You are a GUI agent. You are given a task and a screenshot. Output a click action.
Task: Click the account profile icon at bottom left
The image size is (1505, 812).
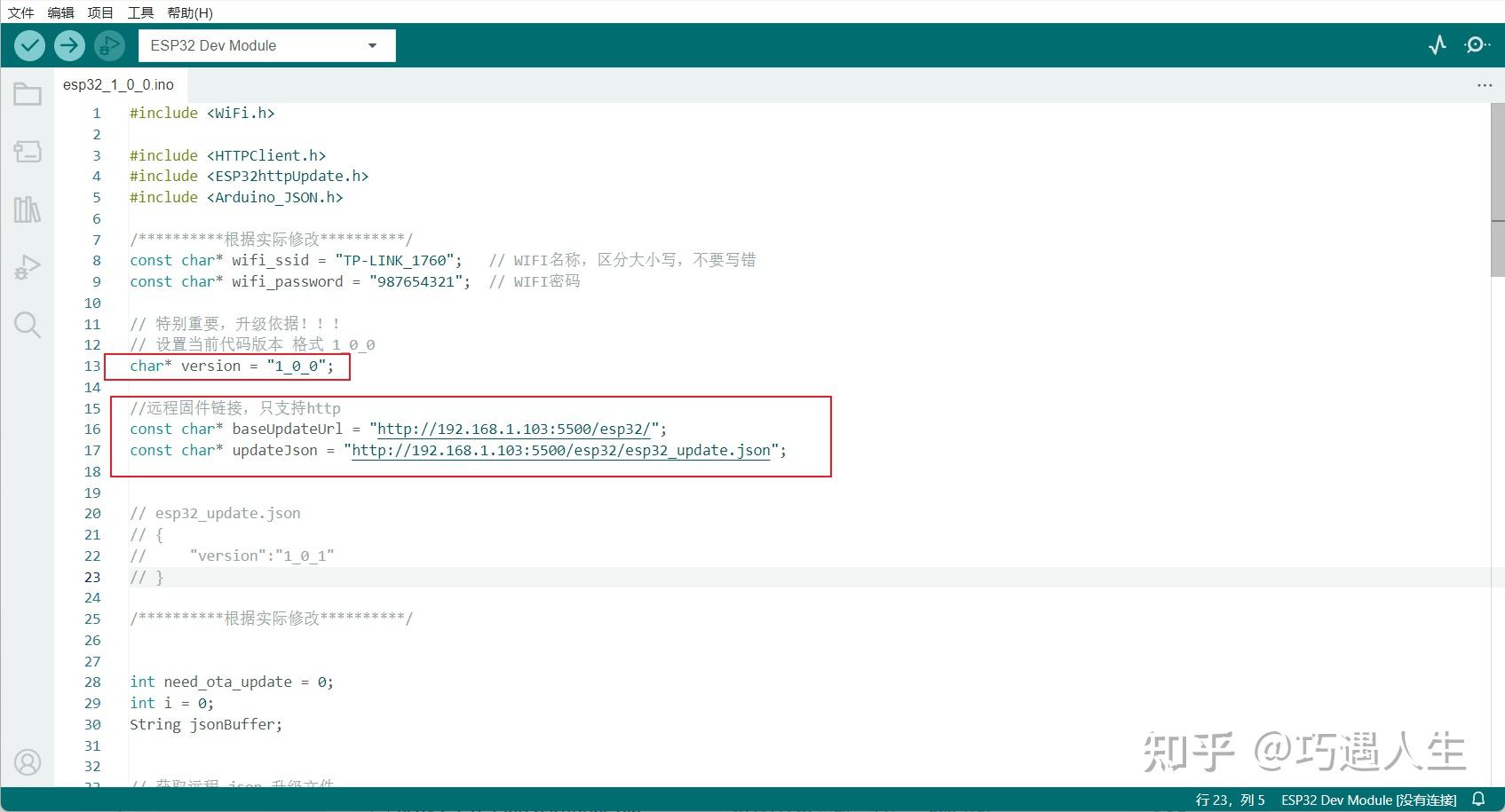(28, 762)
